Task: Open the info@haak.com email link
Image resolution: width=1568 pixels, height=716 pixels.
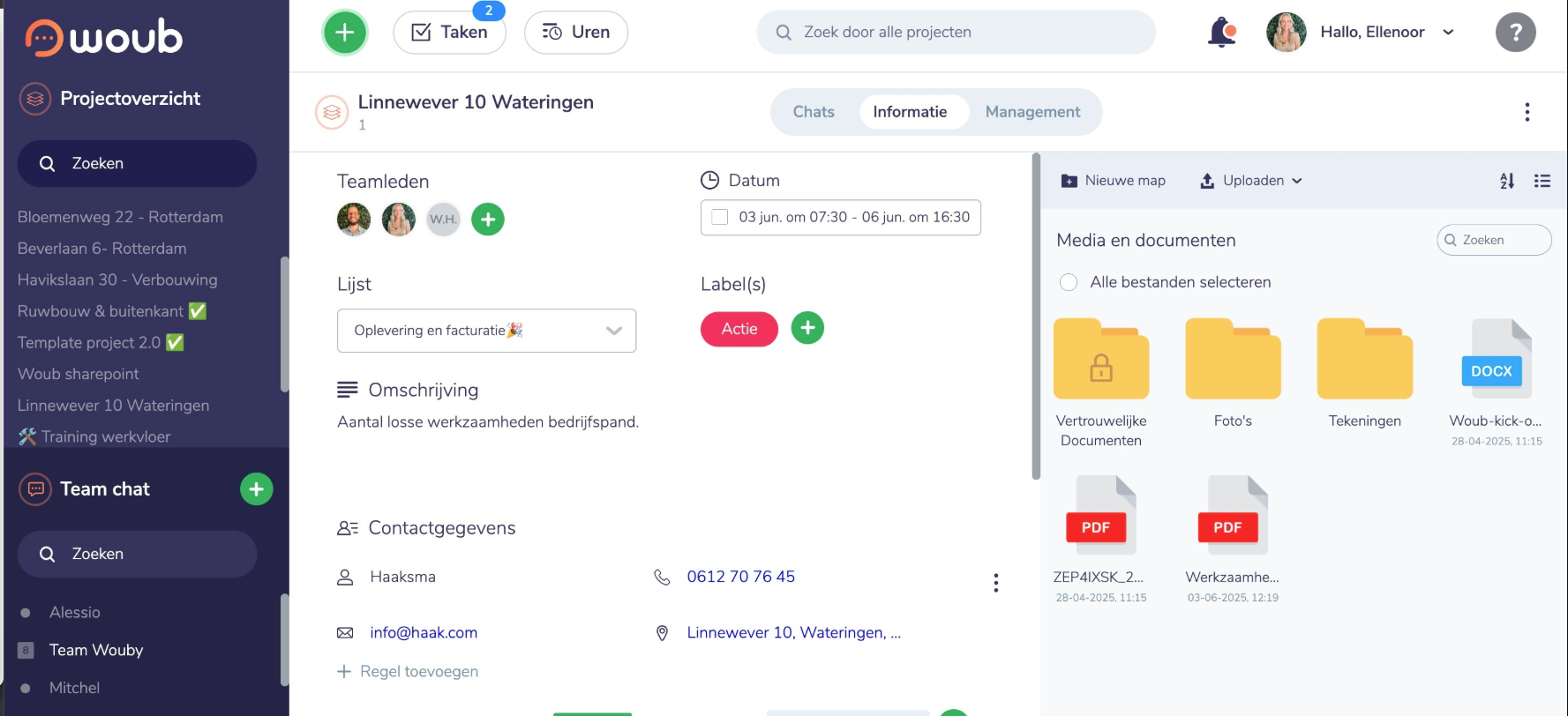Action: point(423,633)
